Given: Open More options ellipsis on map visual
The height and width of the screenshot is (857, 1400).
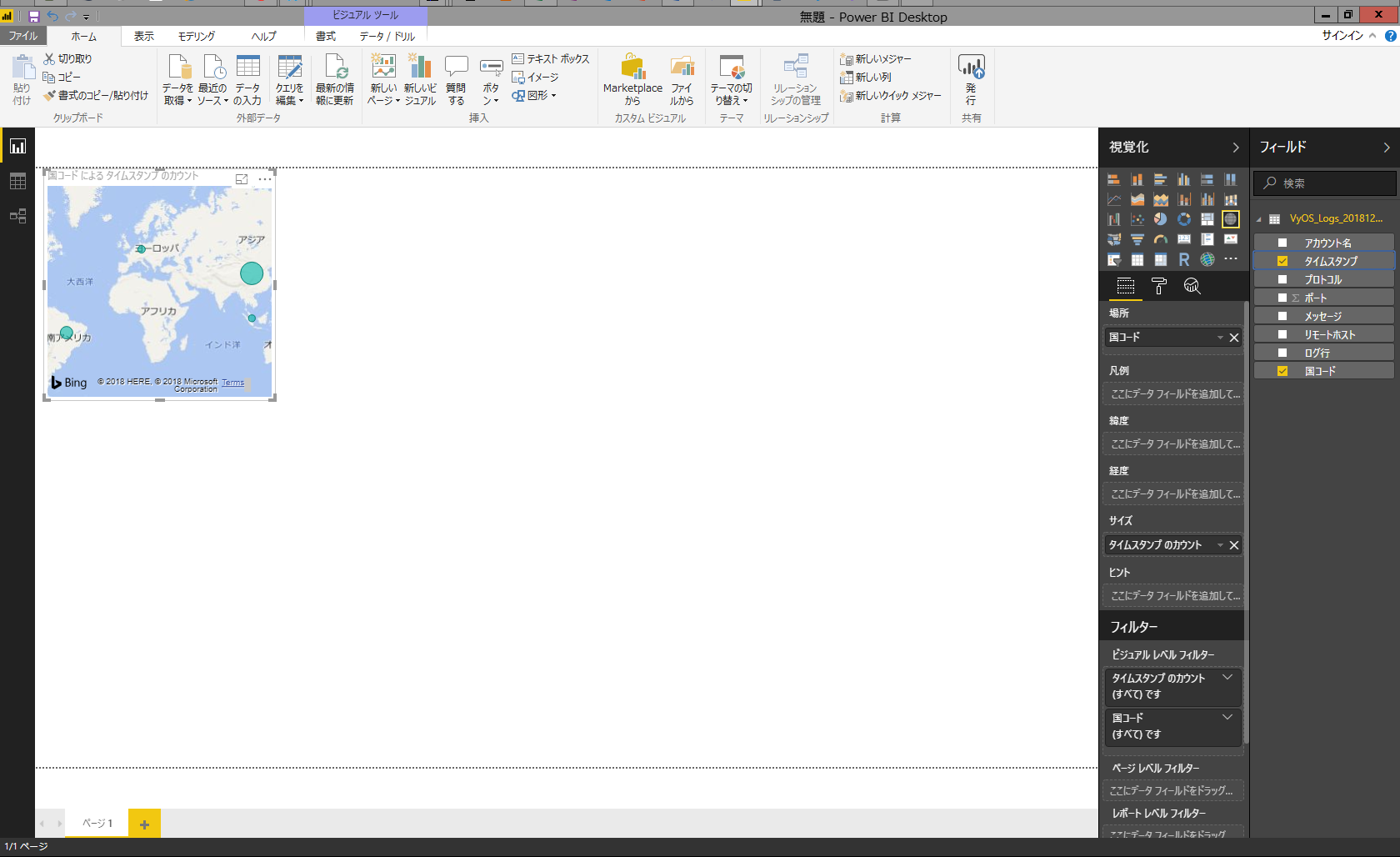Looking at the screenshot, I should (265, 179).
